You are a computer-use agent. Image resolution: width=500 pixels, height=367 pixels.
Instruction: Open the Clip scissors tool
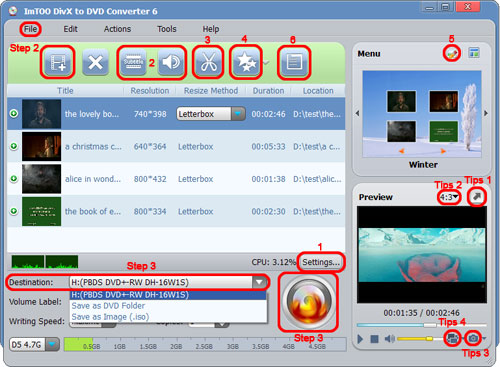tap(209, 62)
